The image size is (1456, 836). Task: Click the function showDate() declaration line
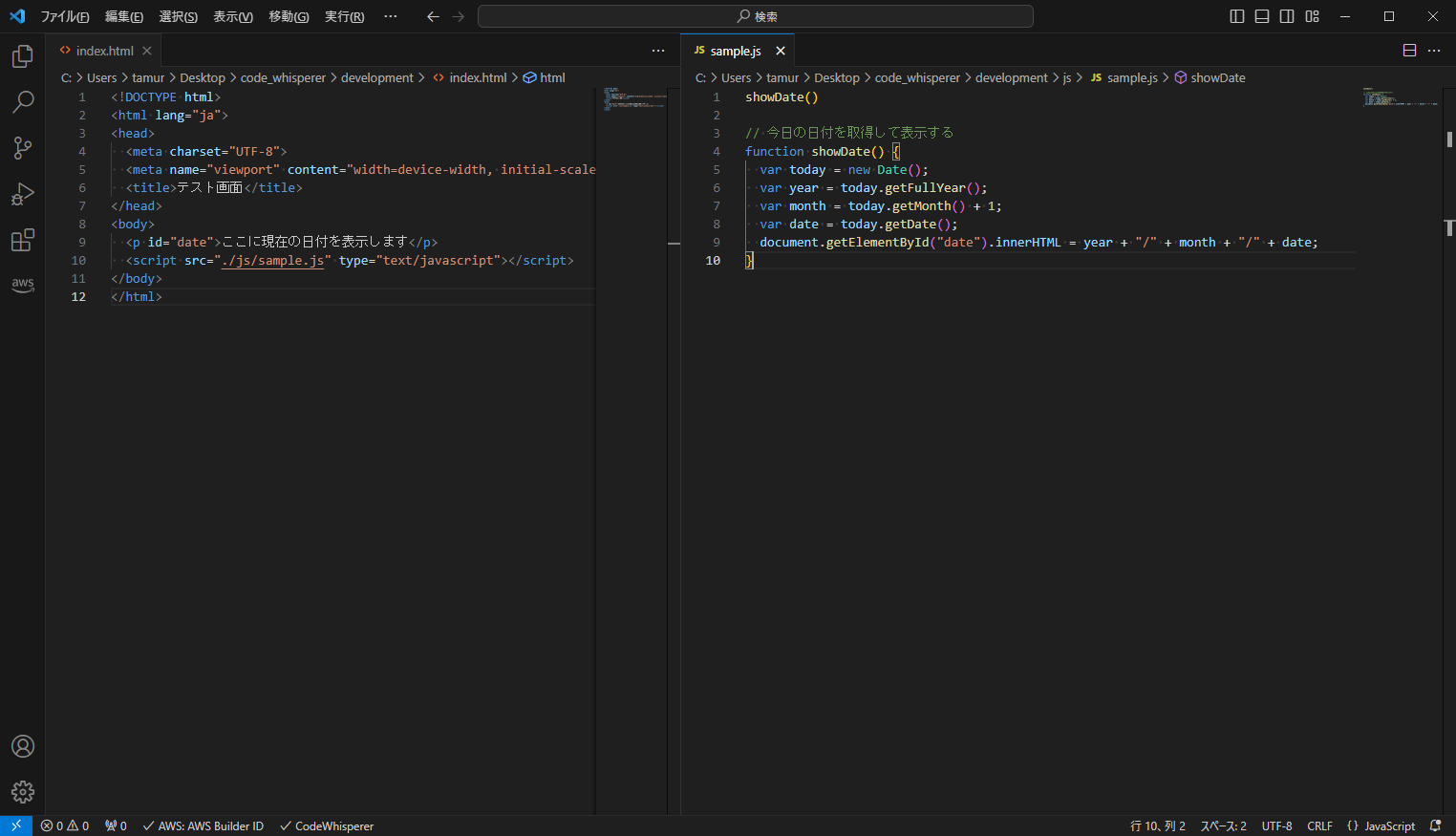822,151
